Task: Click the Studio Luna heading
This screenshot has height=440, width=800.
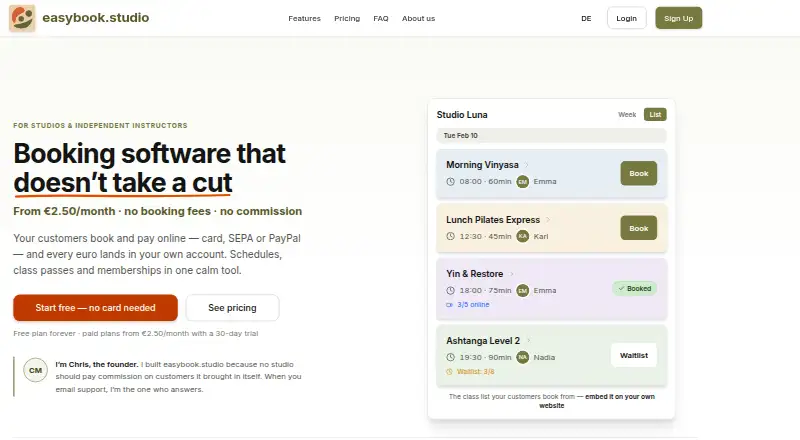Action: pyautogui.click(x=462, y=115)
